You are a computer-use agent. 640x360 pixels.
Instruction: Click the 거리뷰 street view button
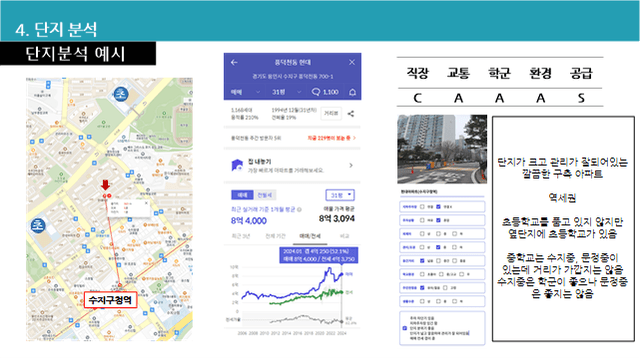coord(331,113)
